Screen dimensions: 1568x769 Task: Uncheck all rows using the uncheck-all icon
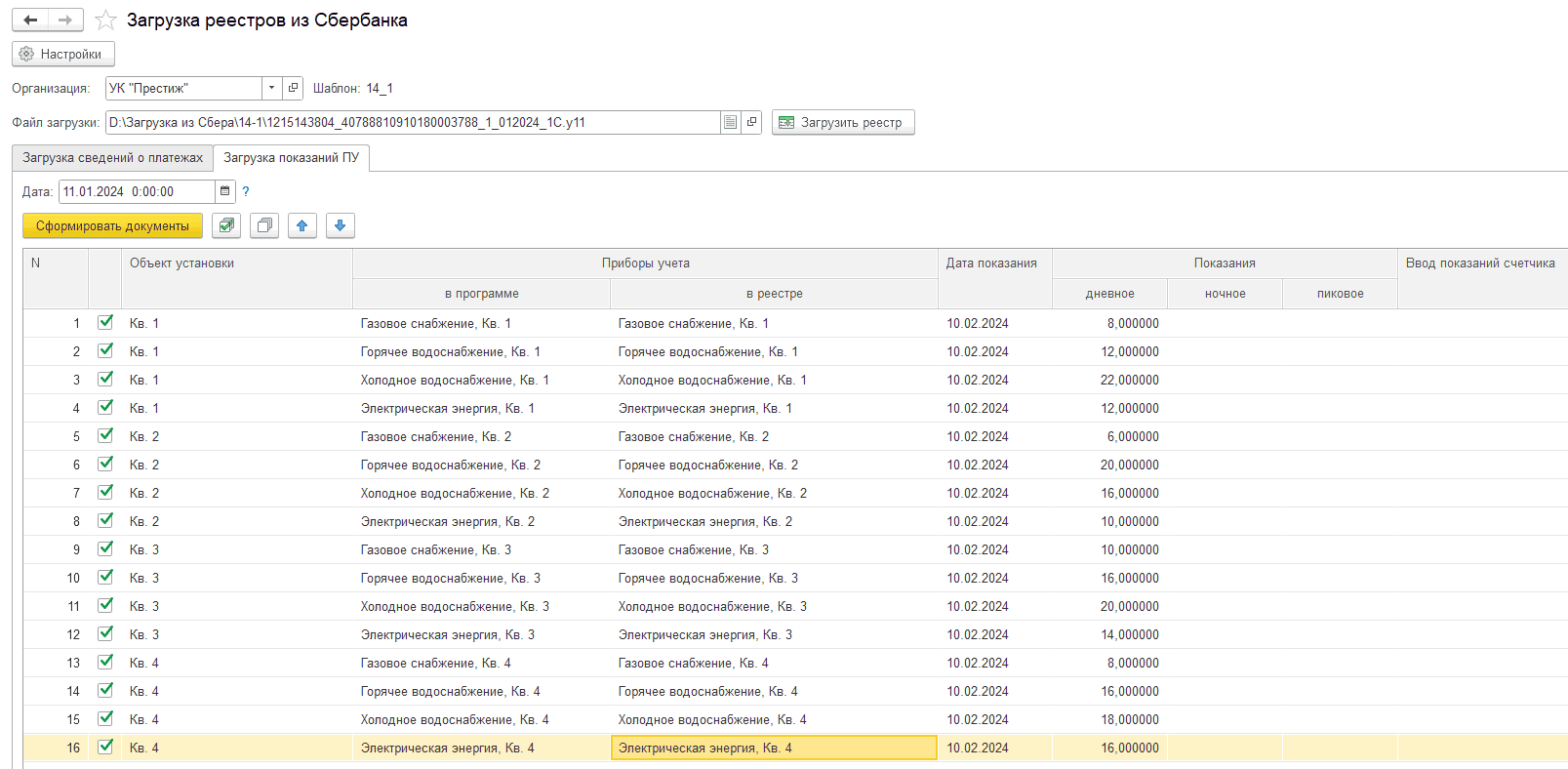click(x=264, y=225)
